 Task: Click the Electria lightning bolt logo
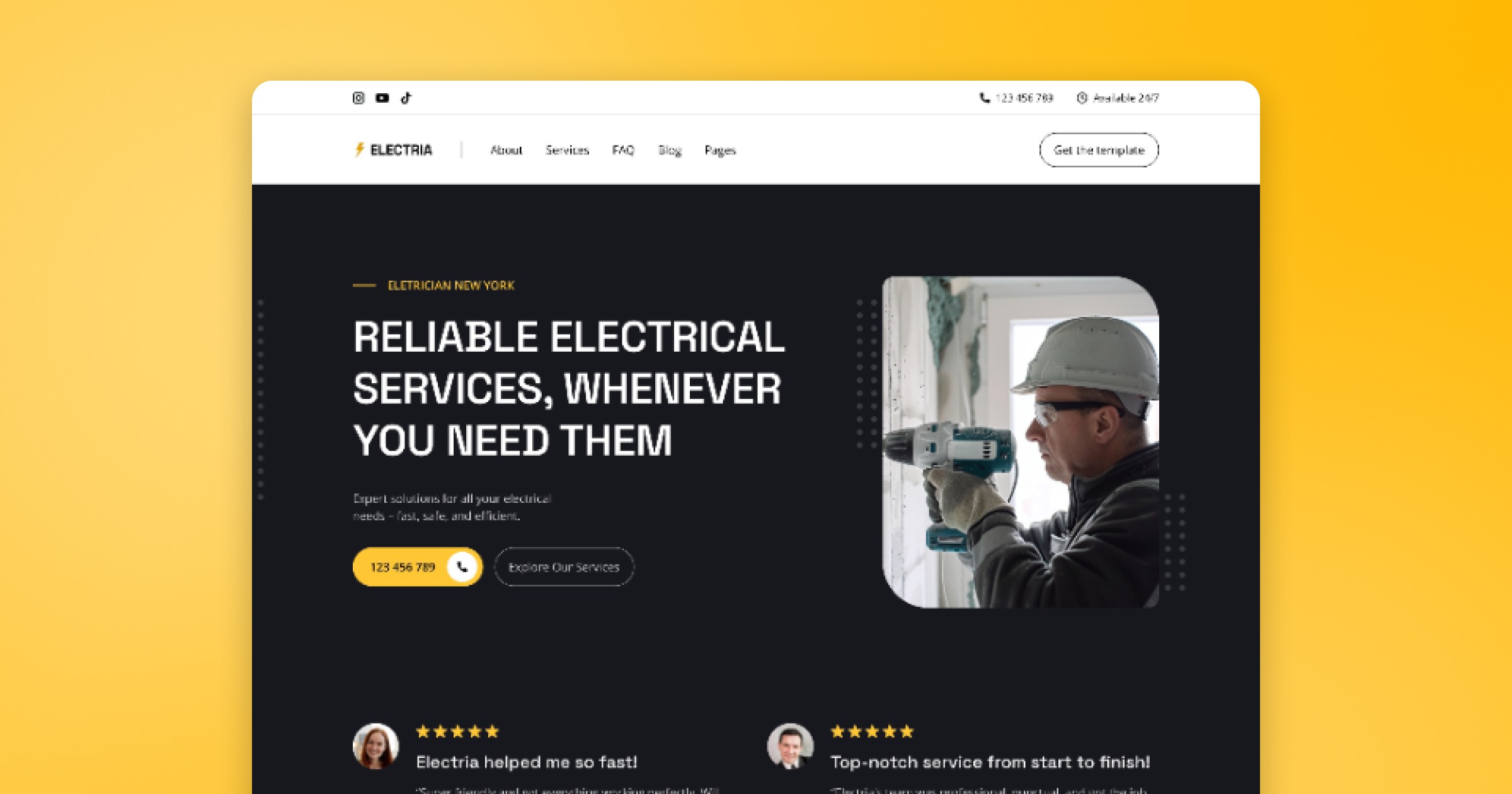(360, 149)
